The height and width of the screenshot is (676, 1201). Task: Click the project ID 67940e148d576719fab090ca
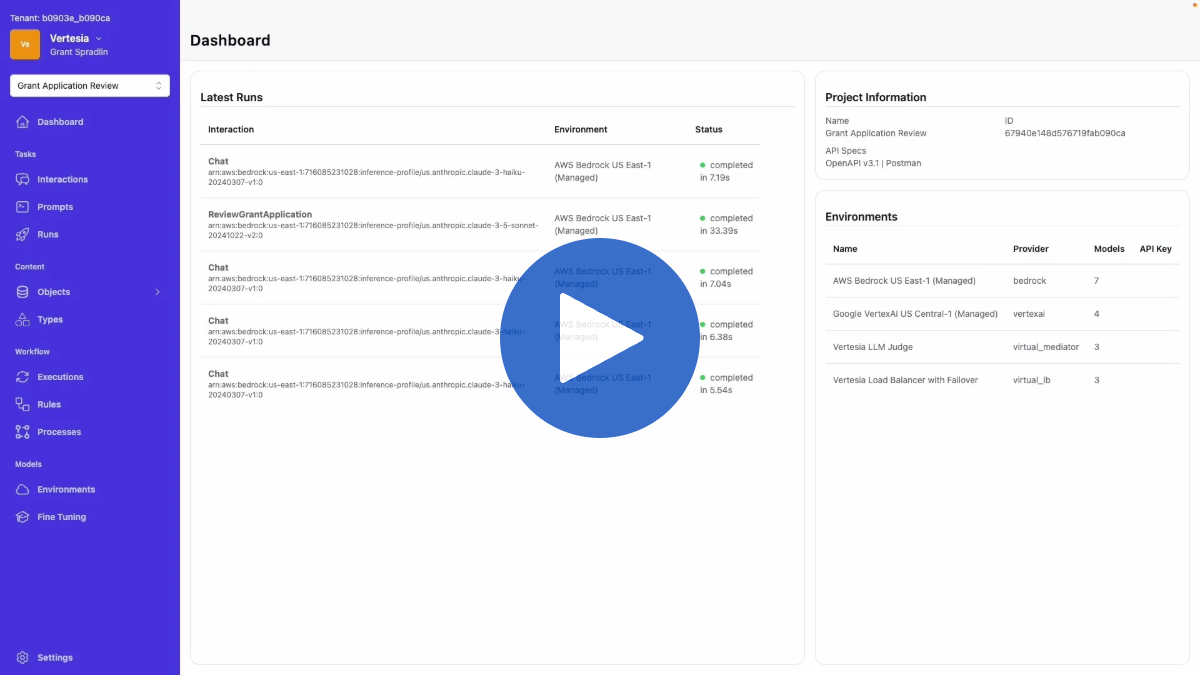pos(1065,133)
